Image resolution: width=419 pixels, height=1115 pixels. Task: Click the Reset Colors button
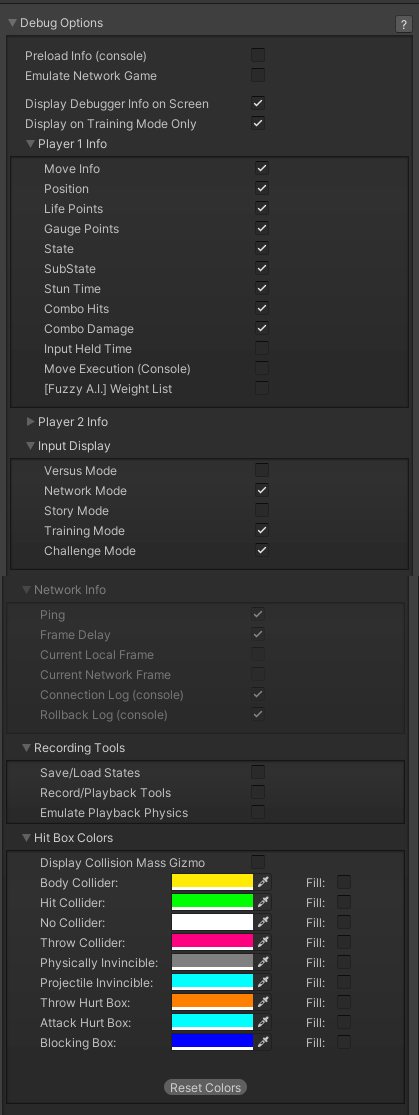click(206, 1087)
